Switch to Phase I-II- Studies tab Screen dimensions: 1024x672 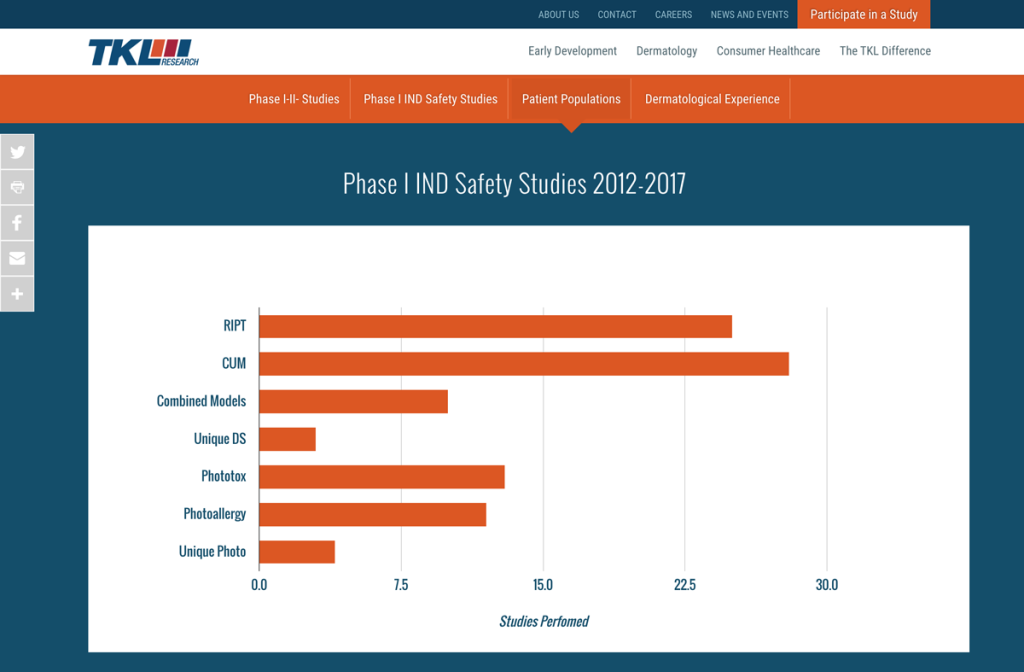[x=294, y=99]
